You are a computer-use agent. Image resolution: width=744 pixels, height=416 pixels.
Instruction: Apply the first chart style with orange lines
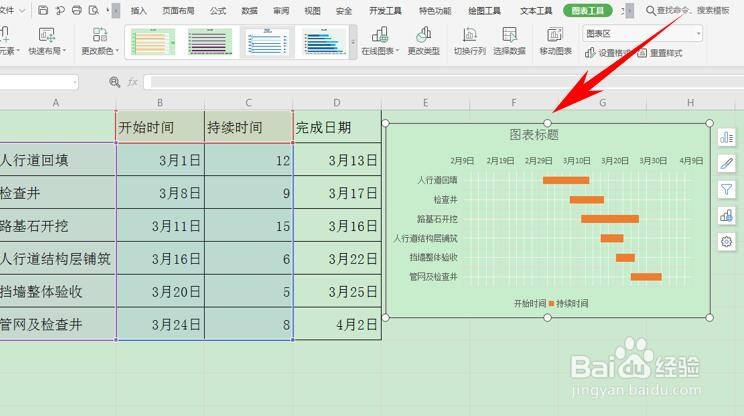tap(153, 42)
